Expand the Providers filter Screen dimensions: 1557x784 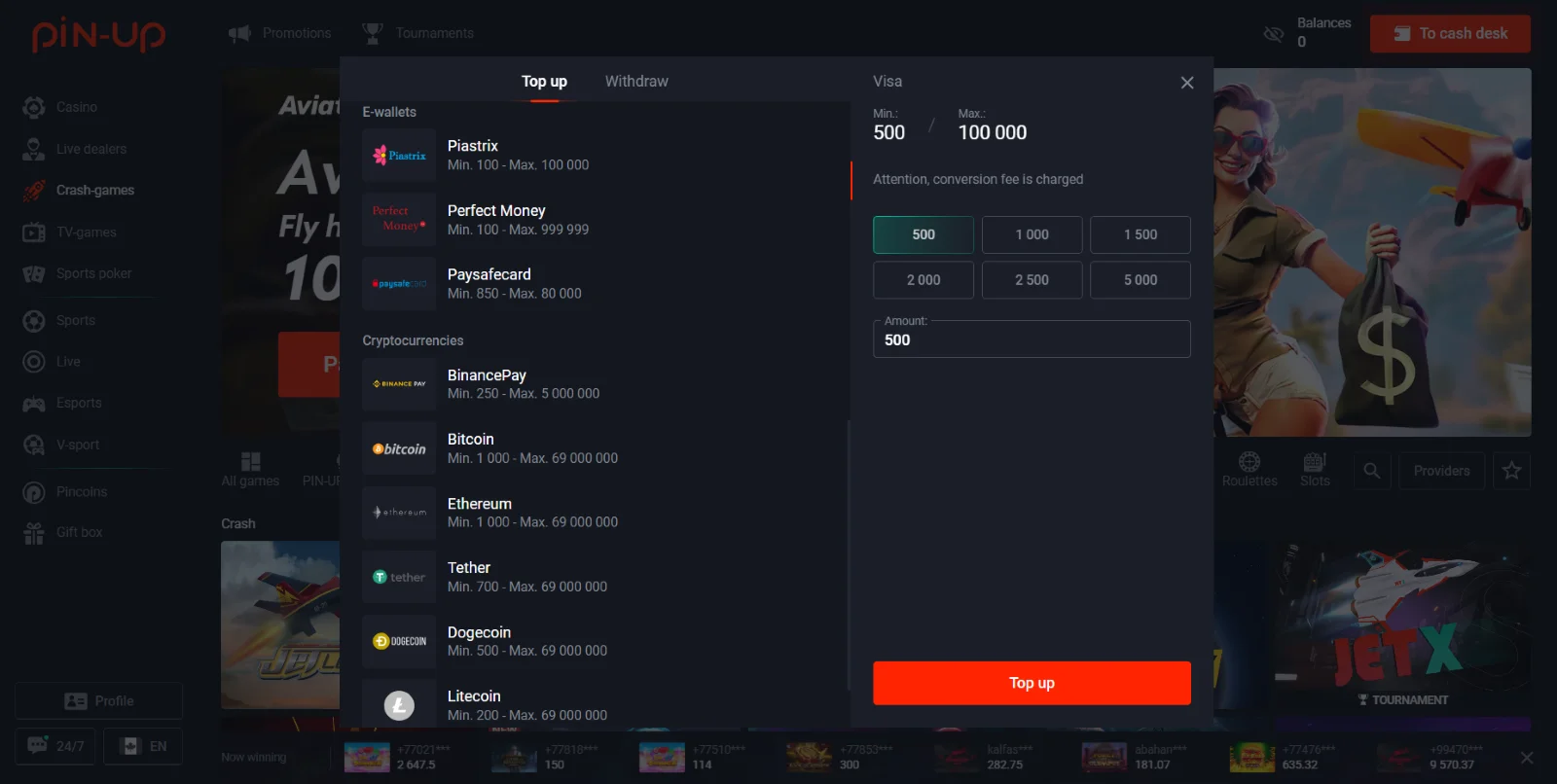[1441, 471]
